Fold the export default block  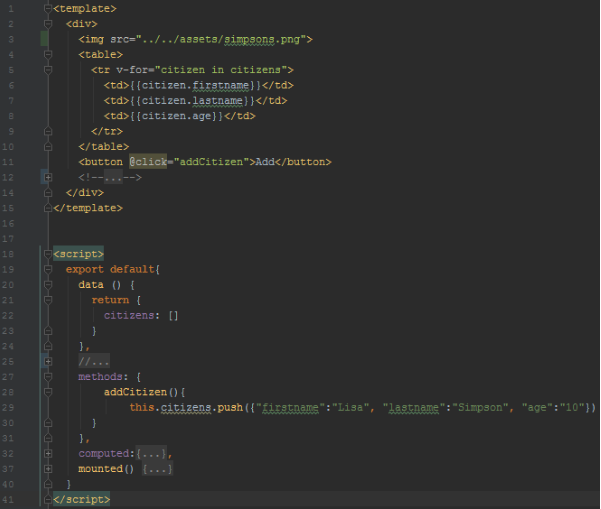pyautogui.click(x=47, y=270)
